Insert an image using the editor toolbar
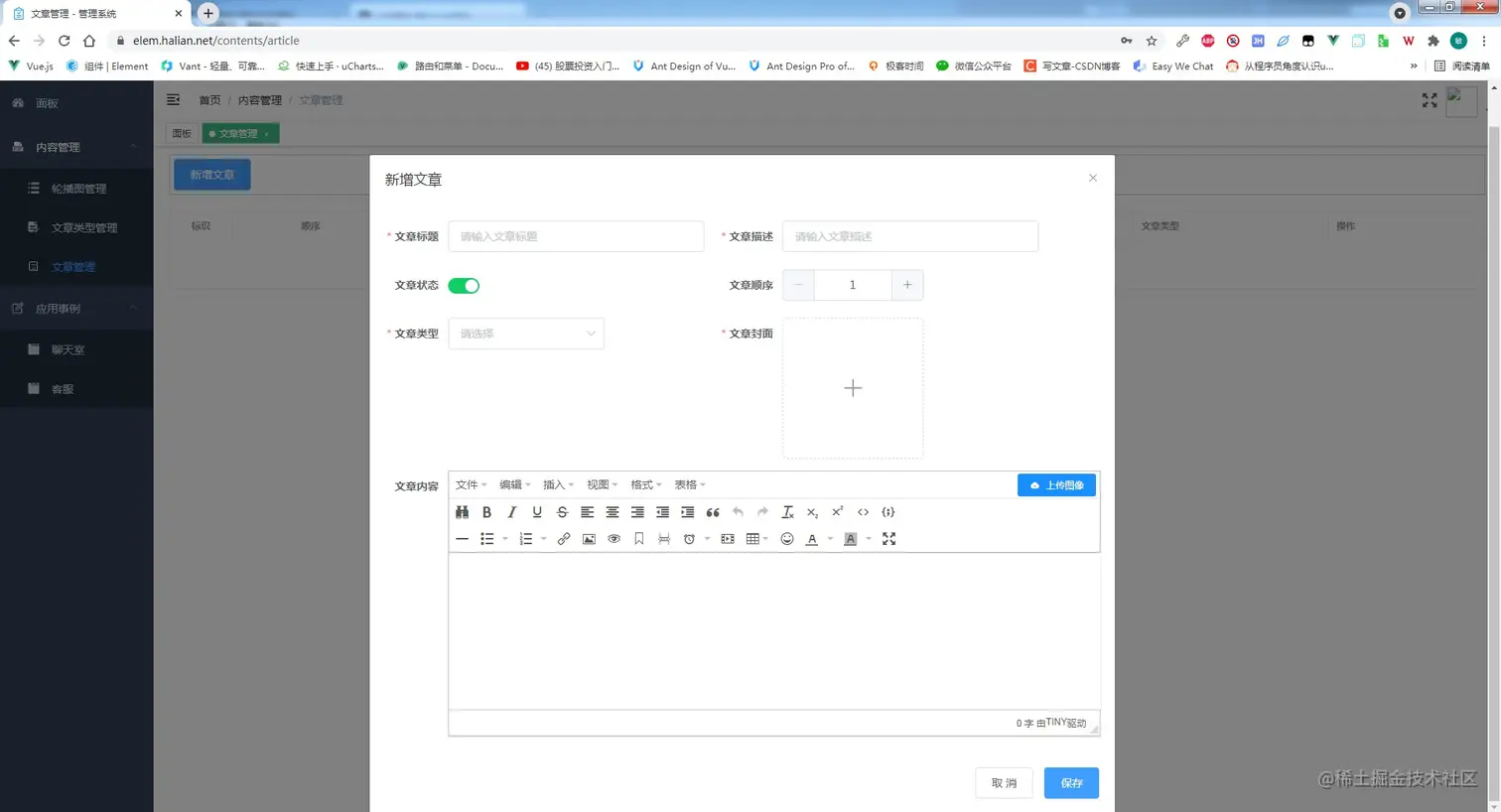1501x812 pixels. pyautogui.click(x=589, y=539)
